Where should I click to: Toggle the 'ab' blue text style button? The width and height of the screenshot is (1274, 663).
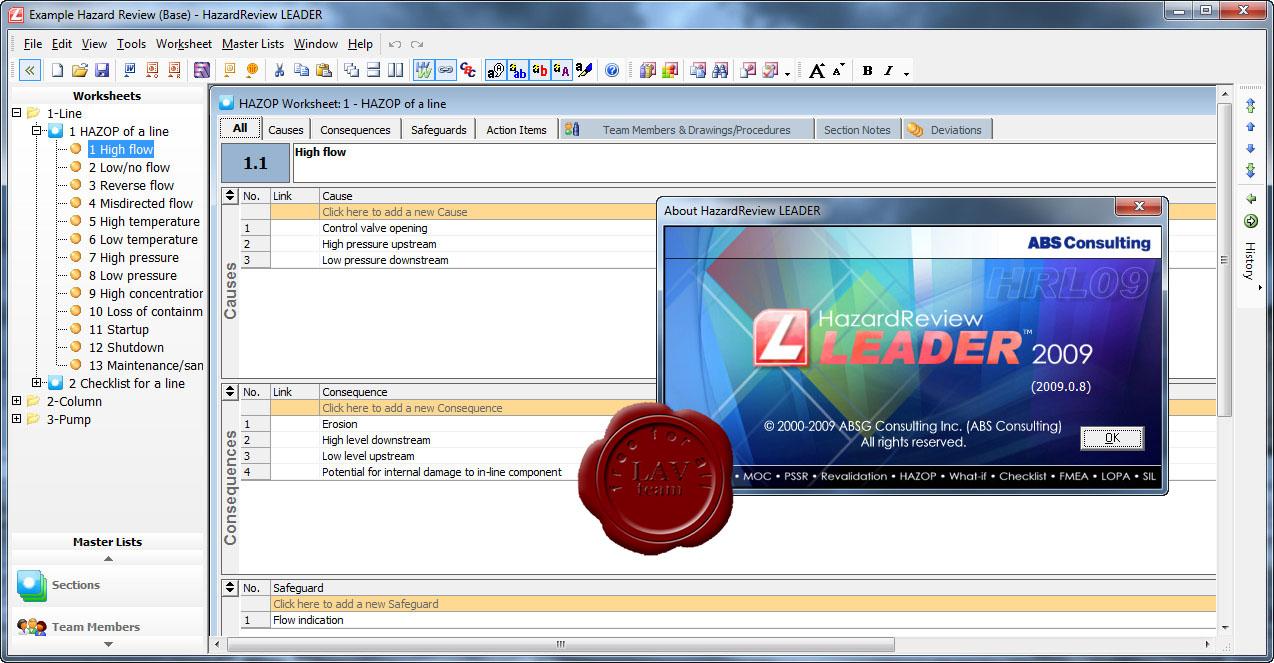pos(518,70)
